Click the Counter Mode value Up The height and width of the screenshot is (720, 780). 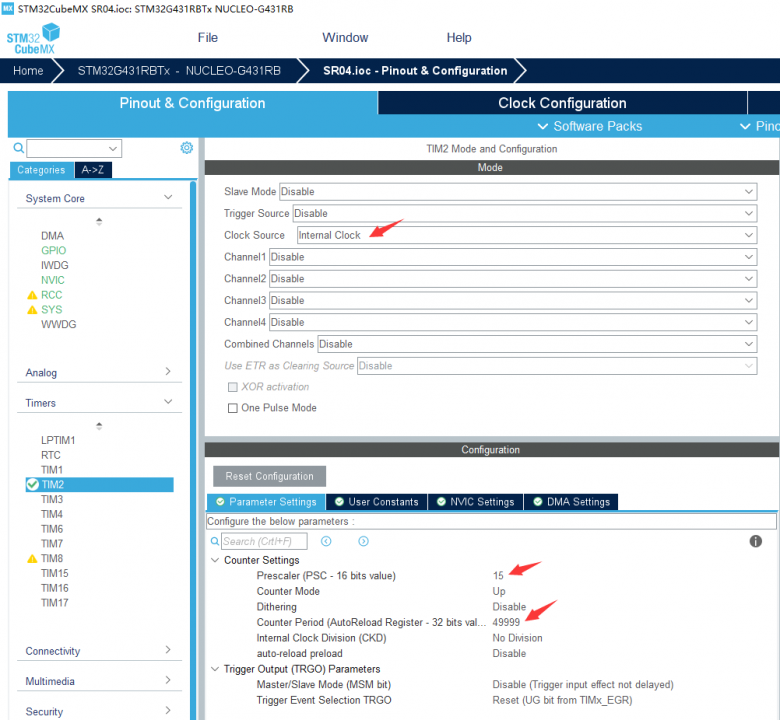pyautogui.click(x=499, y=591)
